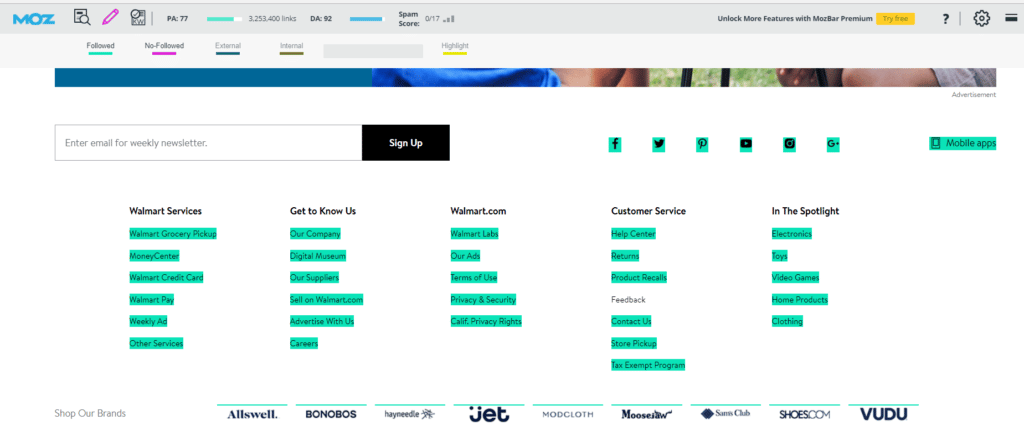Screen dimensions: 1024x436
Task: Open Walmart's Instagram icon
Action: pos(789,144)
